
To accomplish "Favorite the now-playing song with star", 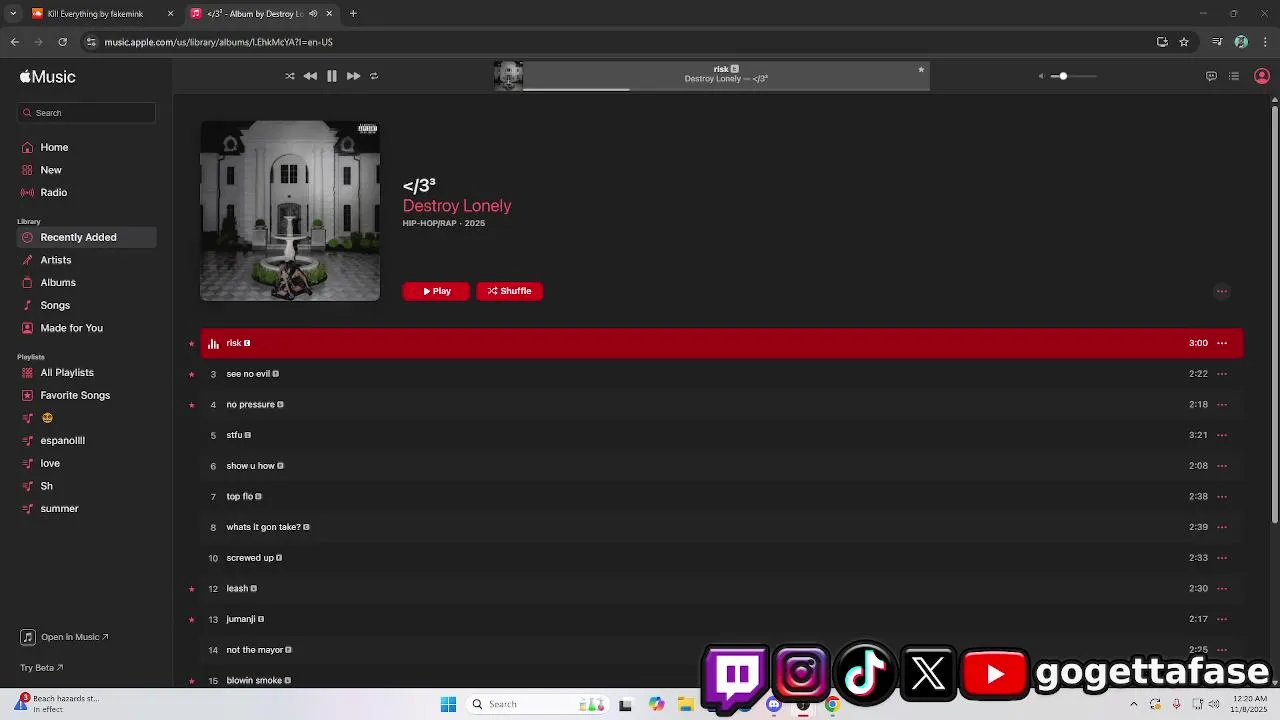I will pyautogui.click(x=921, y=70).
